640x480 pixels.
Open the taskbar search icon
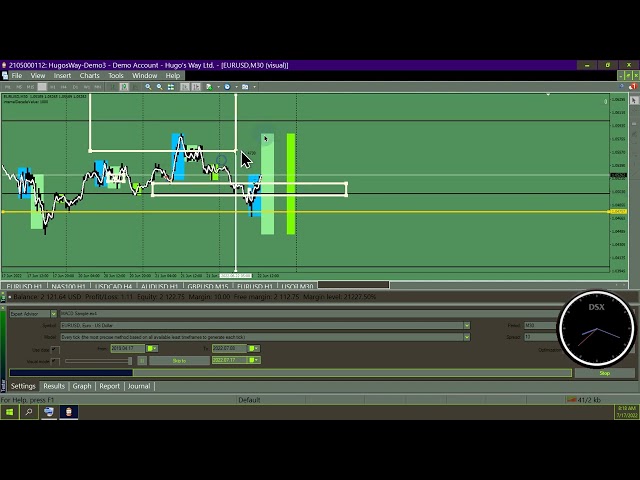(x=29, y=411)
